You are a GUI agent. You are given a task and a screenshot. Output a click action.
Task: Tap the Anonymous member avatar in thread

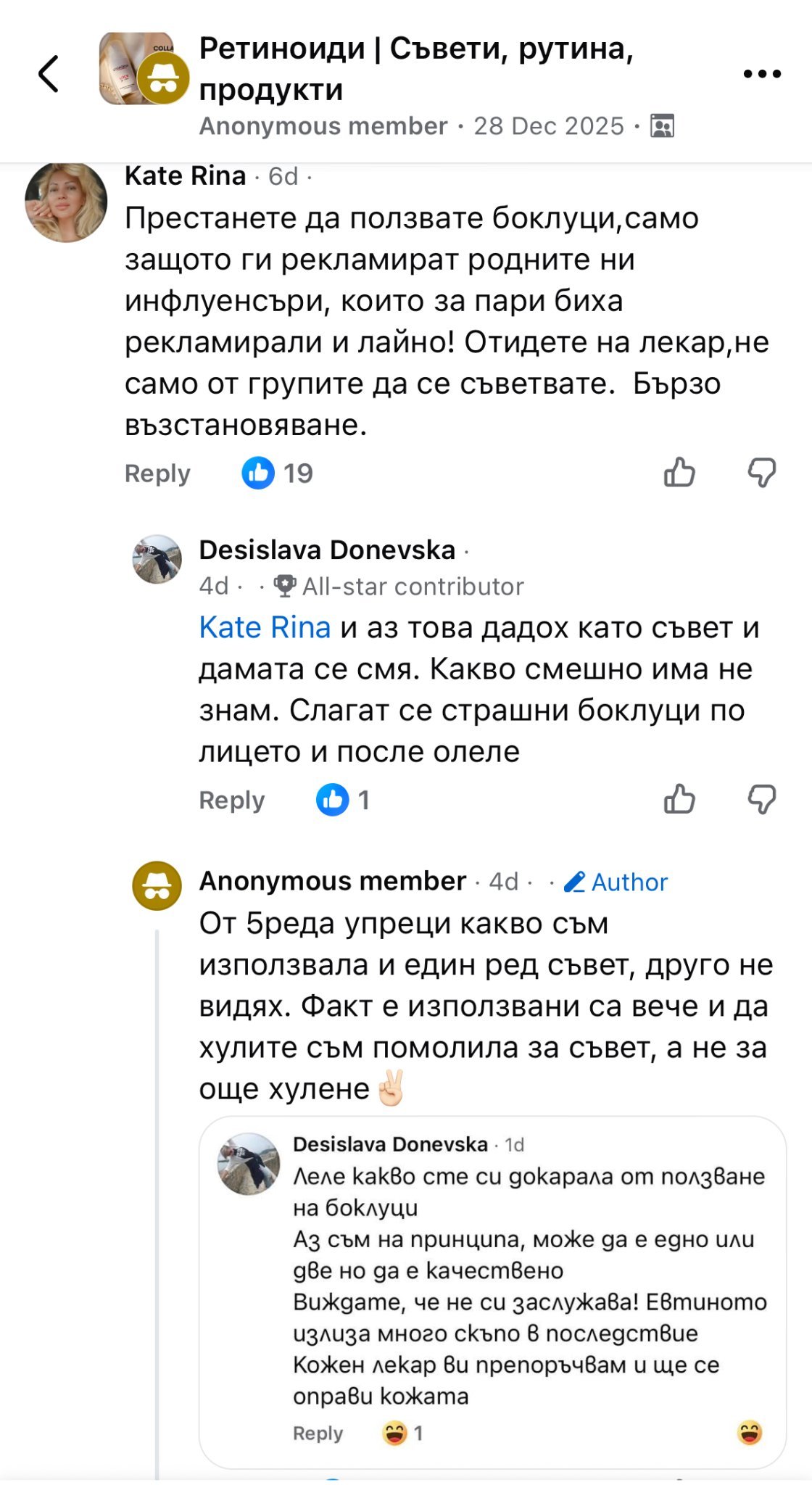(157, 885)
